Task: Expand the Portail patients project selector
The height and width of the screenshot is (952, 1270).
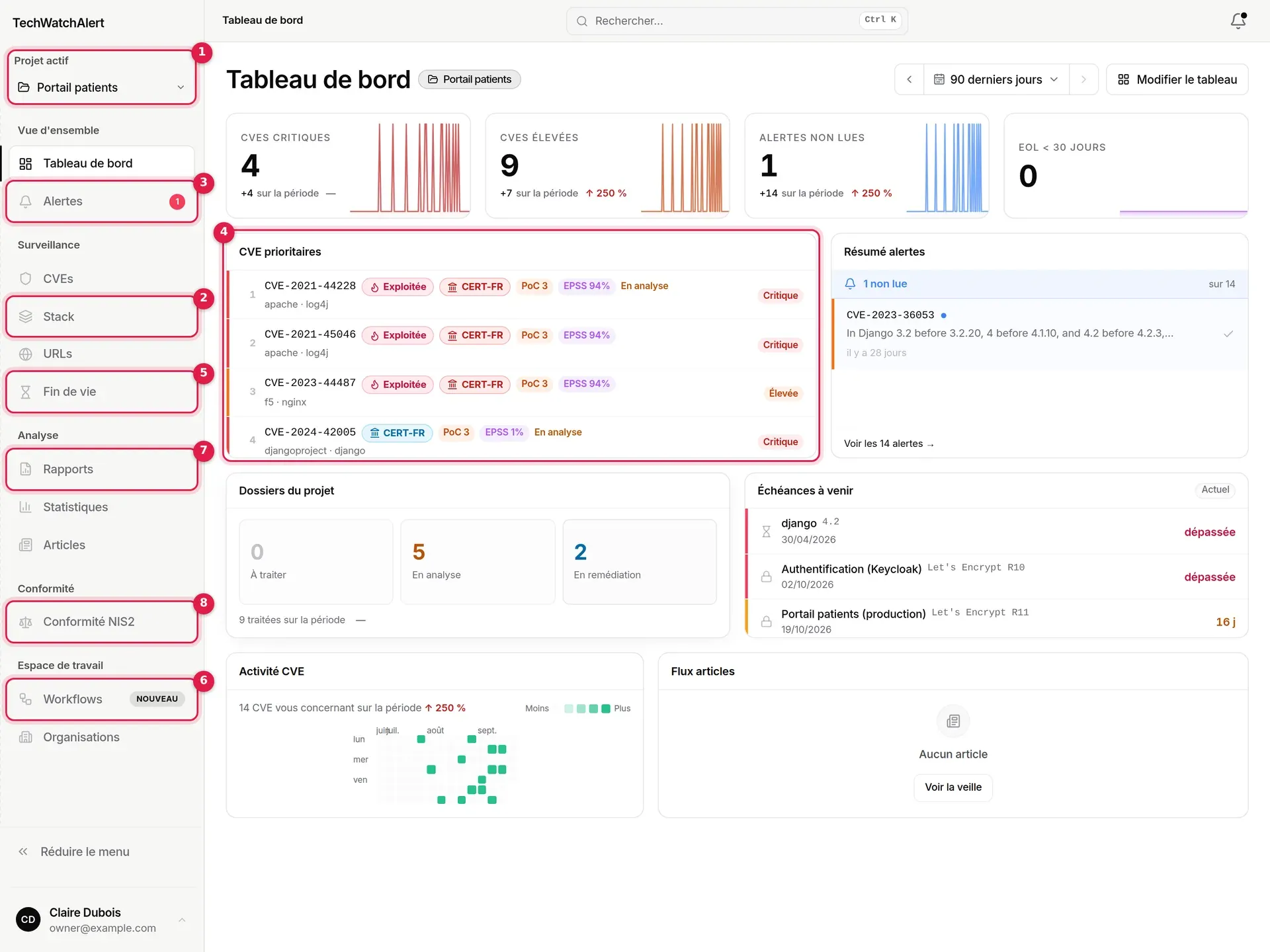Action: 102,87
